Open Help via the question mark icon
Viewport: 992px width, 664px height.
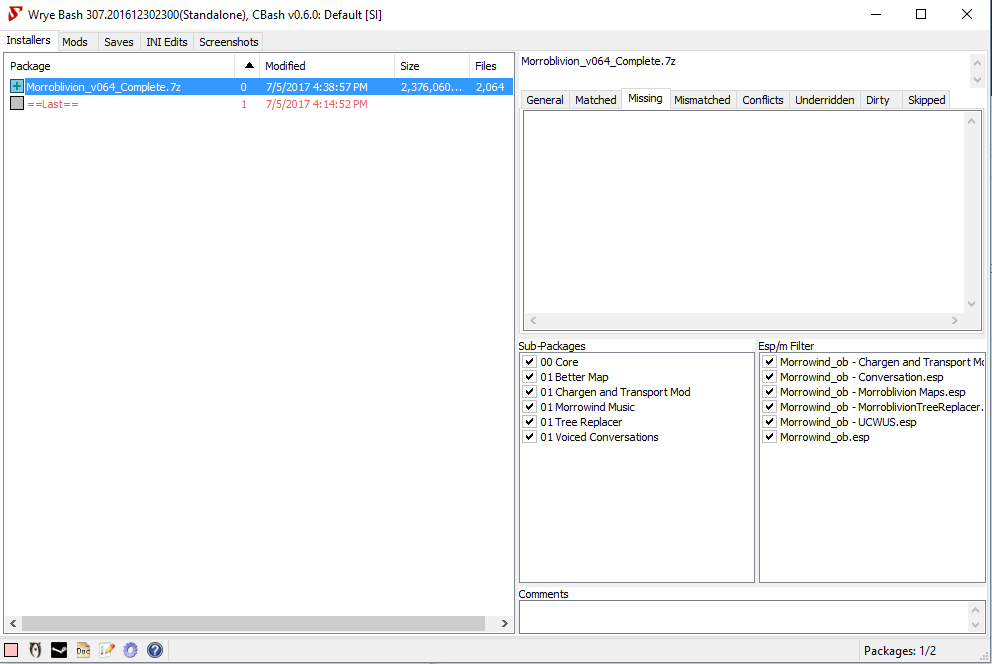[154, 650]
